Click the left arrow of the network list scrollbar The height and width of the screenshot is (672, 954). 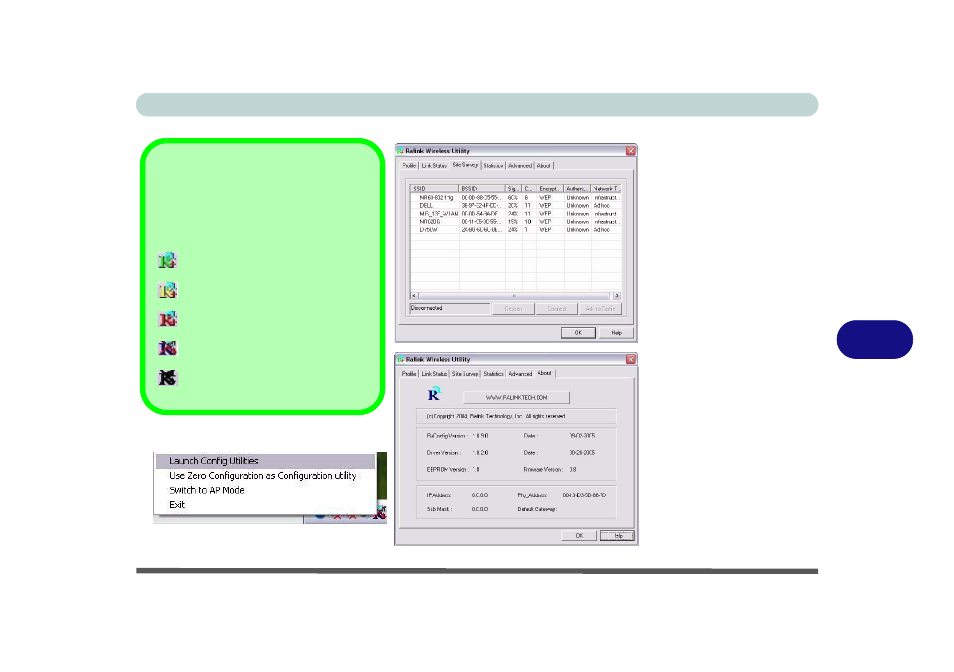(415, 296)
